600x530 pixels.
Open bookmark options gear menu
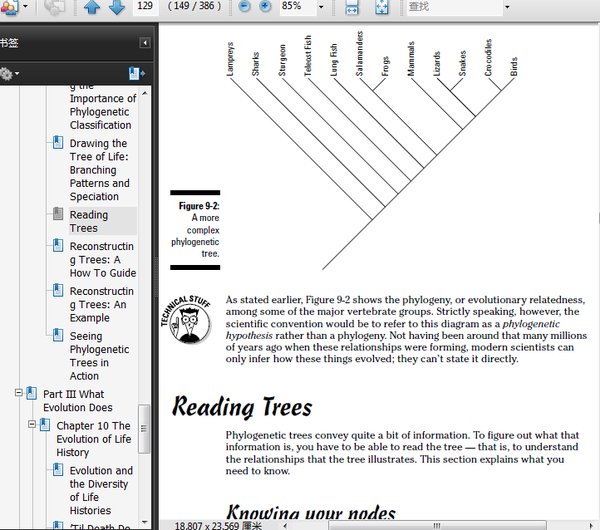[x=9, y=73]
